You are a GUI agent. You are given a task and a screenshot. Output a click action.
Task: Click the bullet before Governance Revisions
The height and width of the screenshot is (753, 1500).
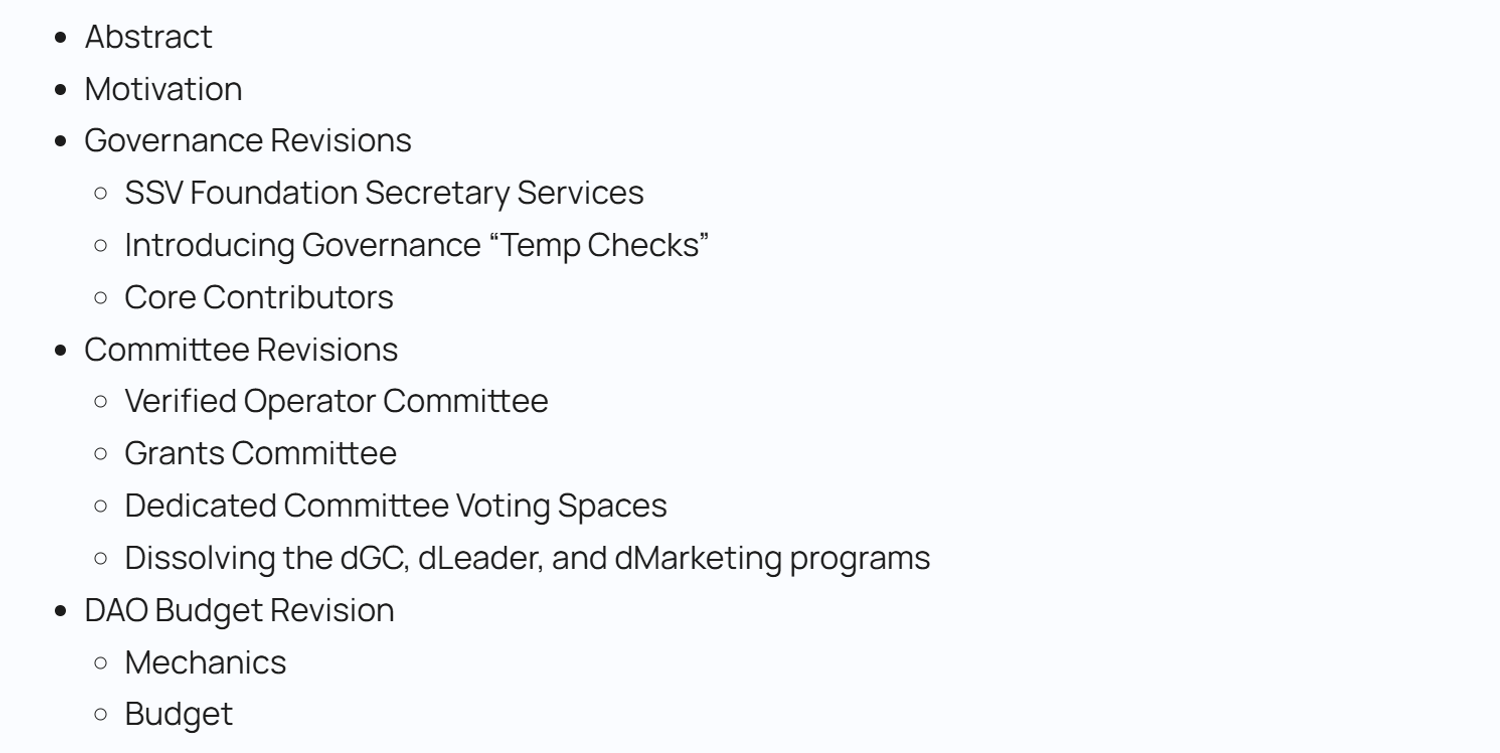[62, 142]
